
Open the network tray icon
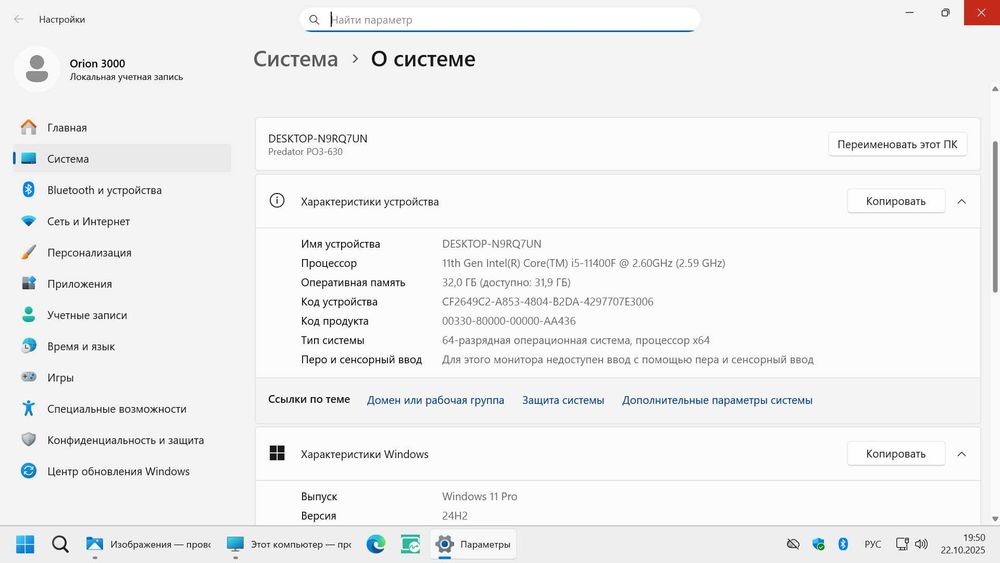[902, 544]
